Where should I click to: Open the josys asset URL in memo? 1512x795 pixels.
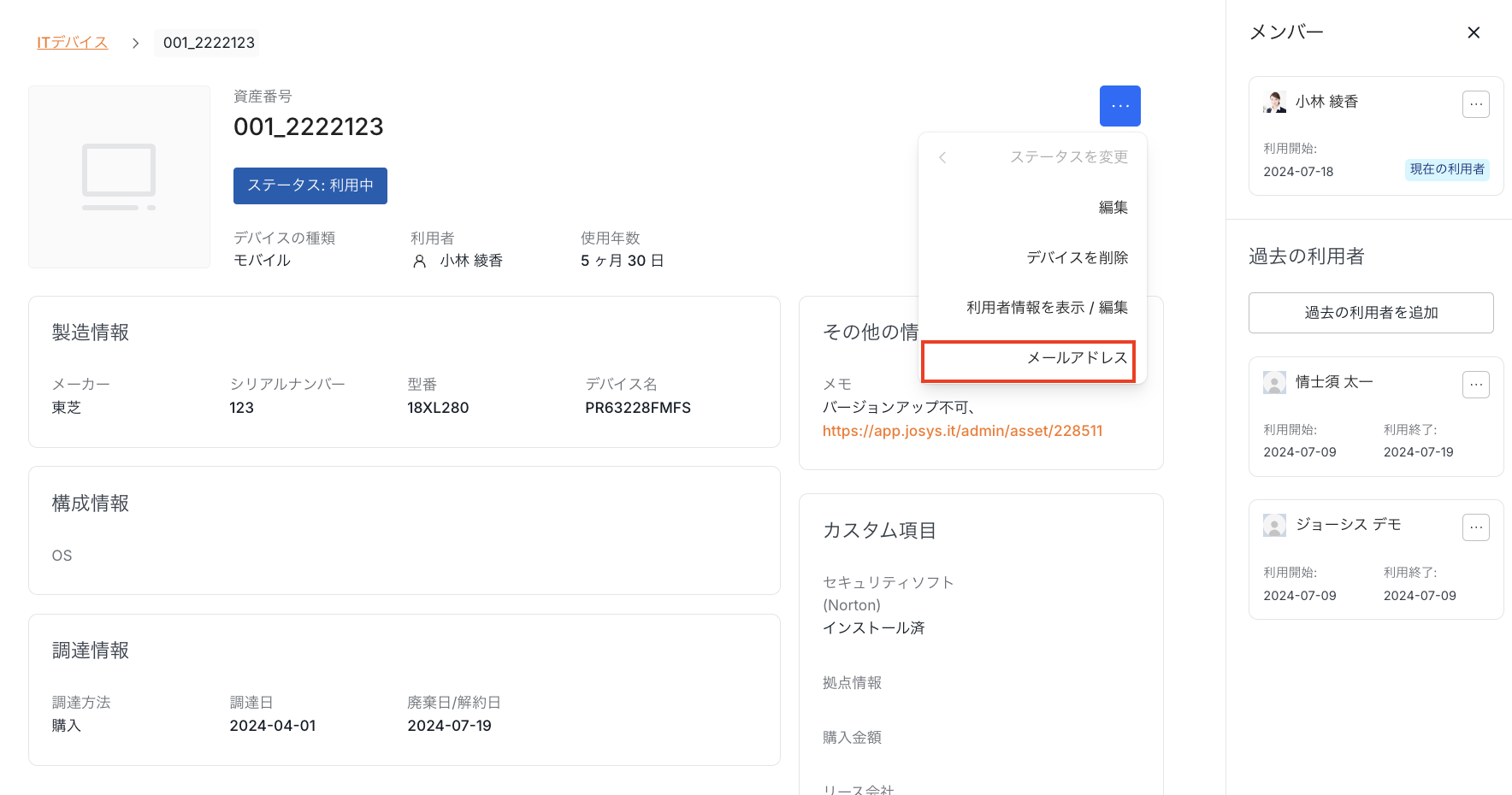[x=962, y=431]
